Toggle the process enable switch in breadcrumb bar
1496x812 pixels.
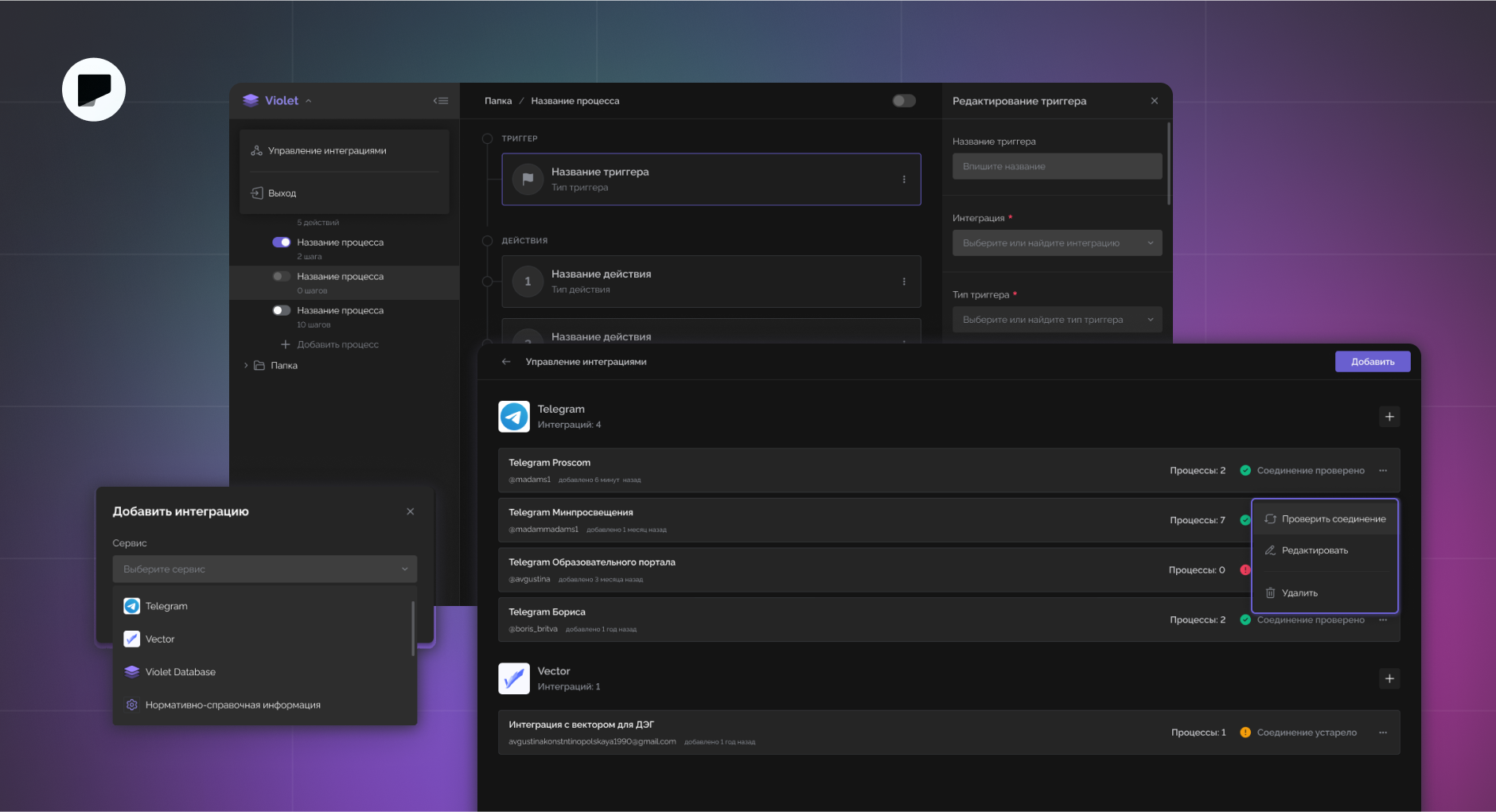point(904,101)
